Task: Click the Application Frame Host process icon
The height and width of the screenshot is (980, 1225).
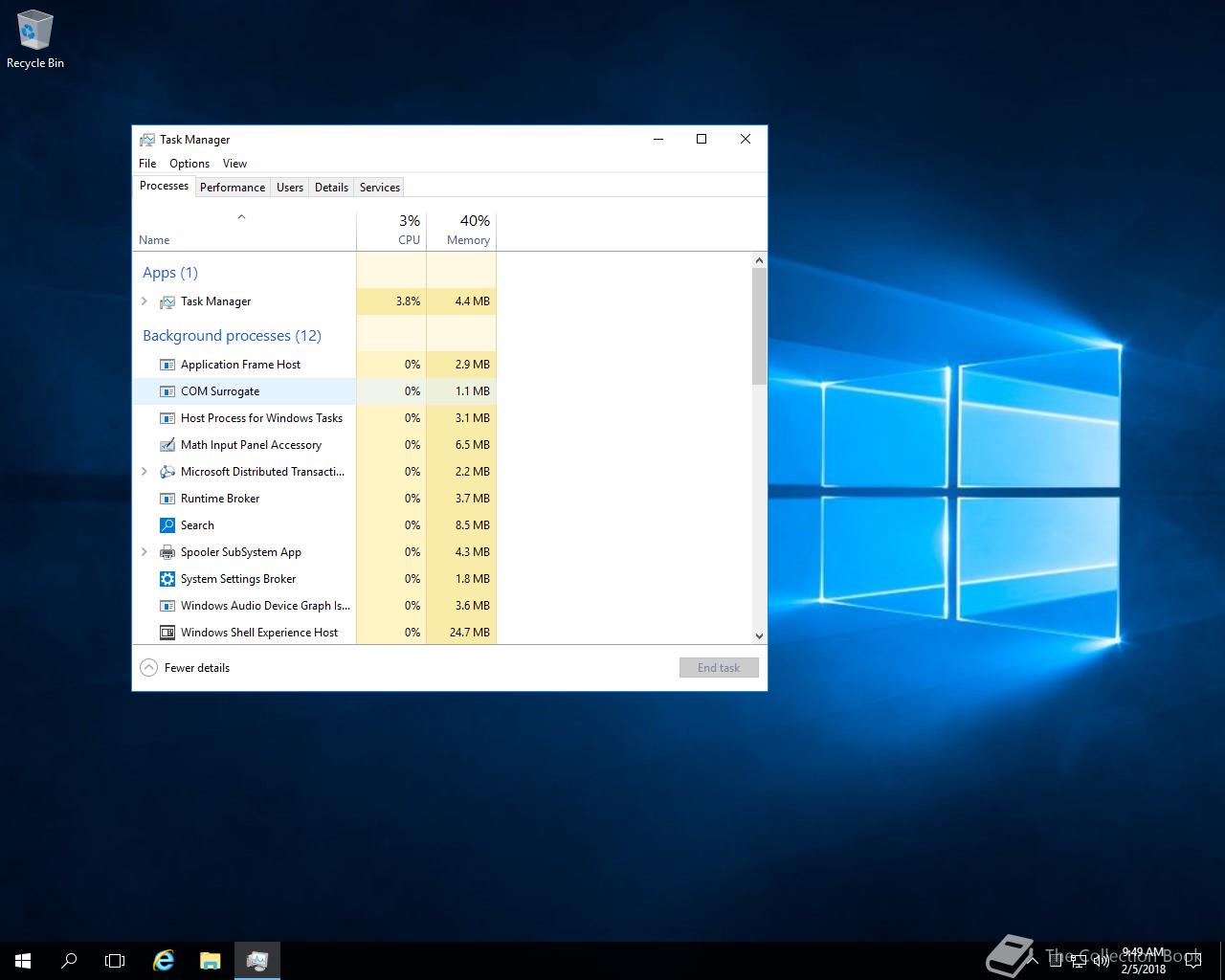Action: pyautogui.click(x=167, y=365)
